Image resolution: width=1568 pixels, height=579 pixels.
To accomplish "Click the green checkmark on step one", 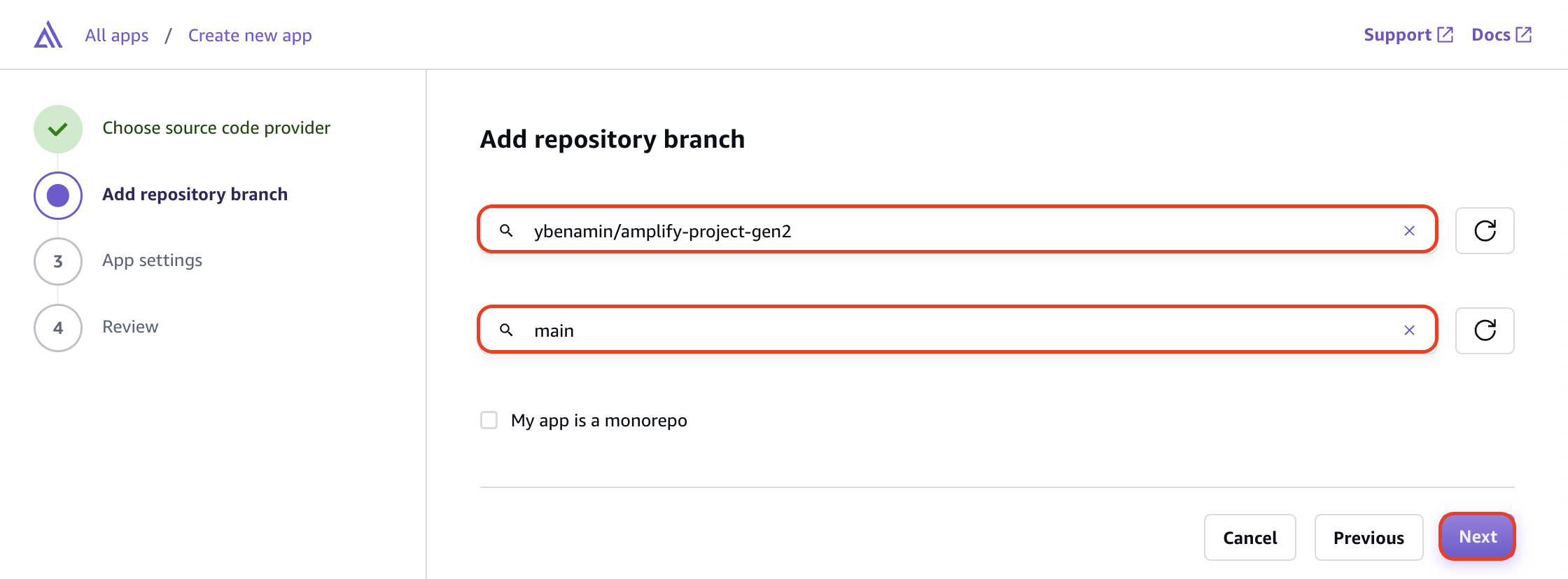I will click(57, 129).
